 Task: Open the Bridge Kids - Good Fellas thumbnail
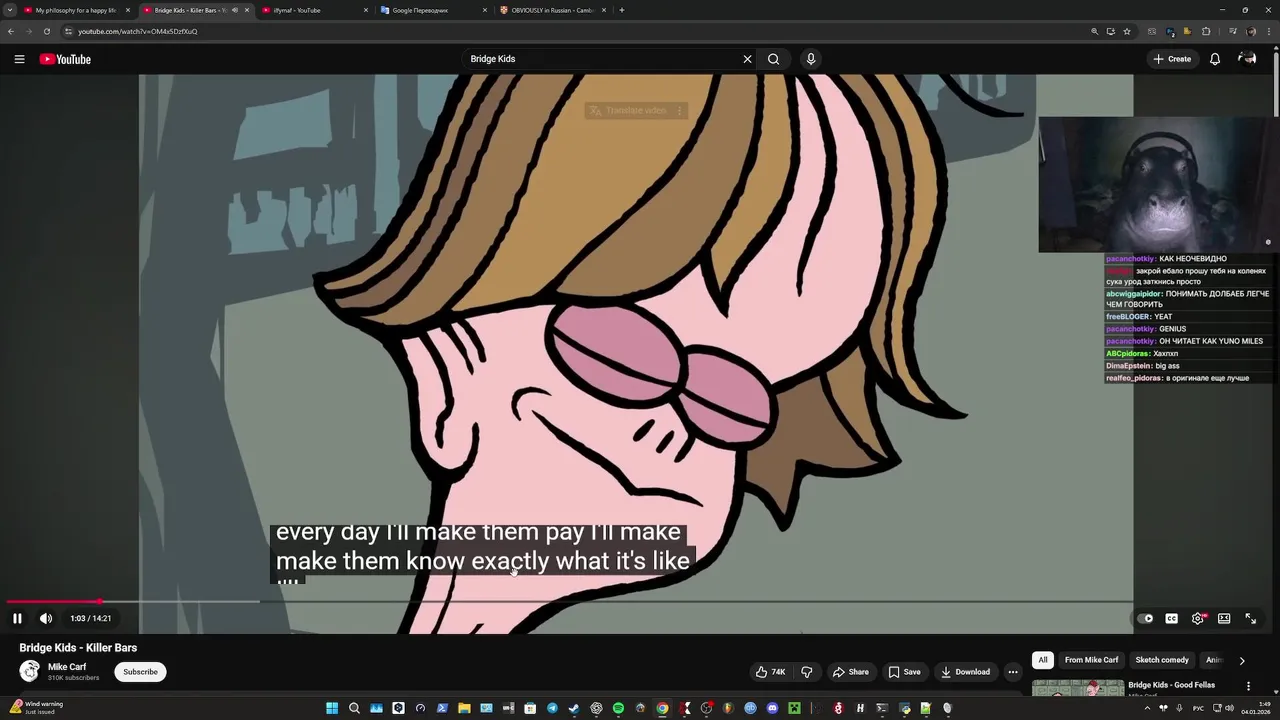(1078, 688)
